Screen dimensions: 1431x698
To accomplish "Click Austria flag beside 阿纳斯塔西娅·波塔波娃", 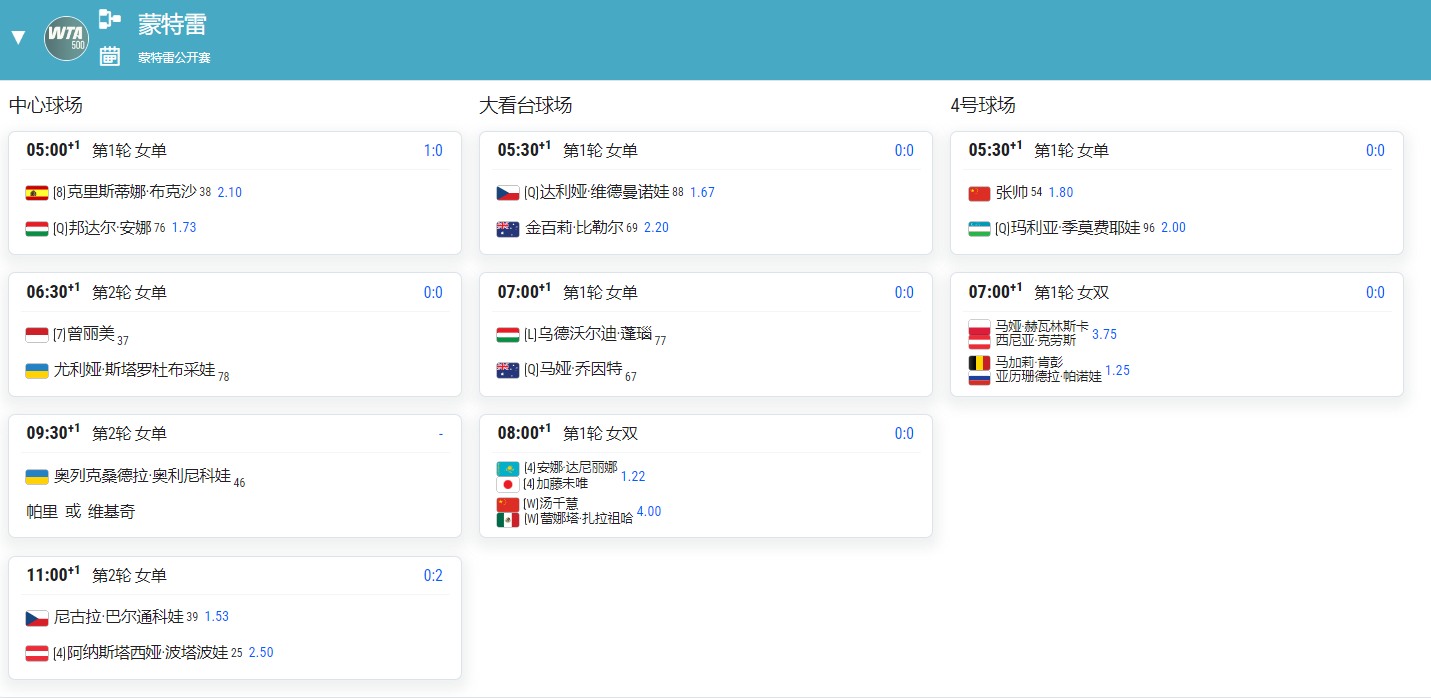I will 37,653.
